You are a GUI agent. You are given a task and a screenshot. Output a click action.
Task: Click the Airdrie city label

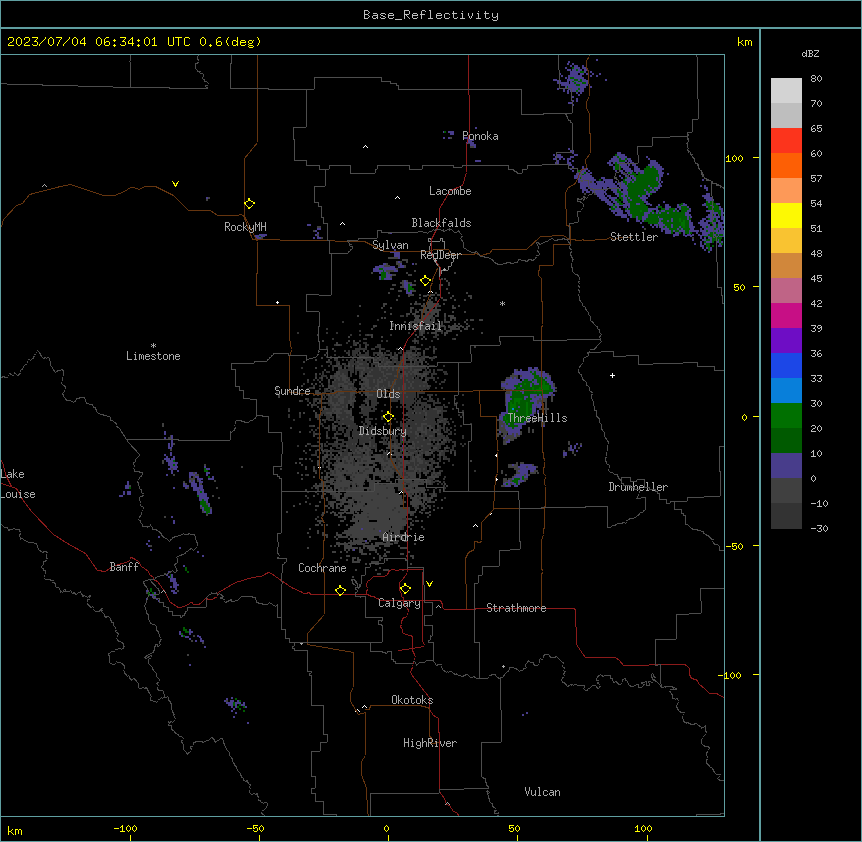pos(404,538)
